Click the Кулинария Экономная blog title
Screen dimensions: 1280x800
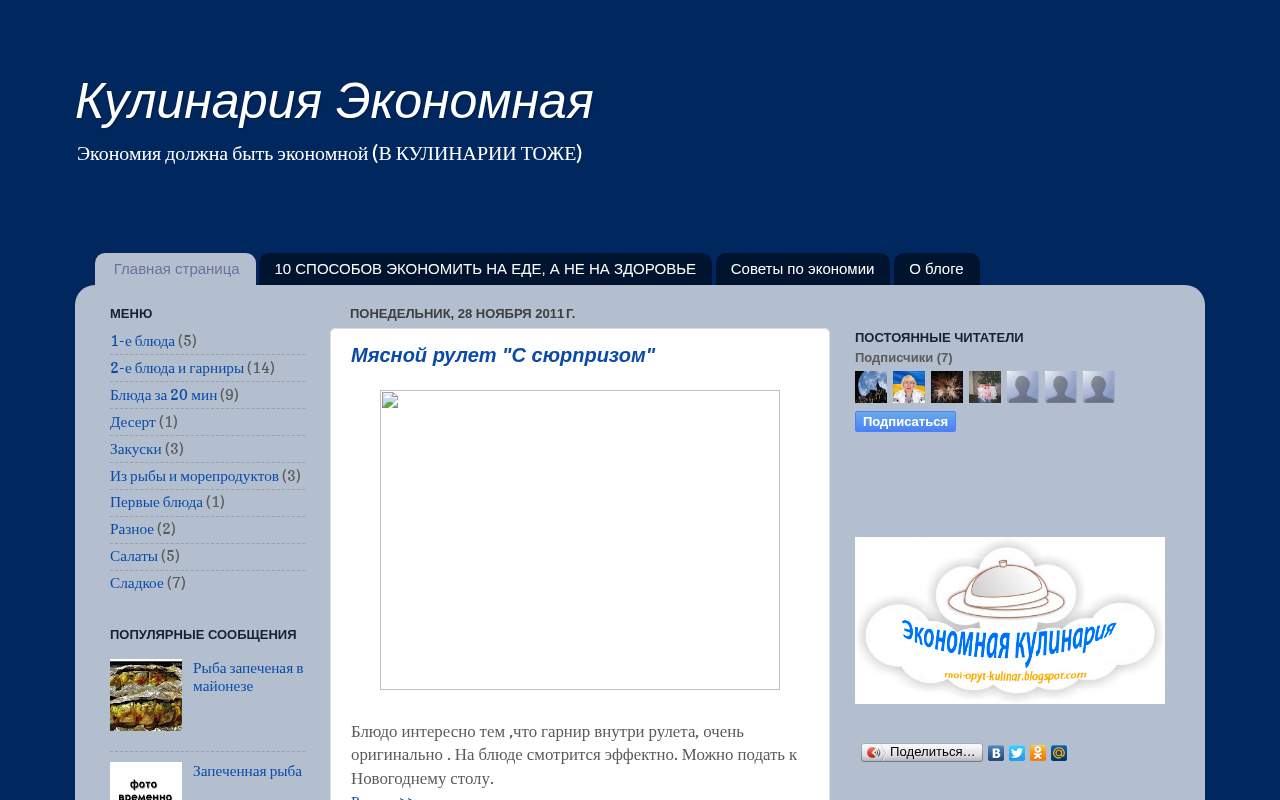tap(335, 101)
